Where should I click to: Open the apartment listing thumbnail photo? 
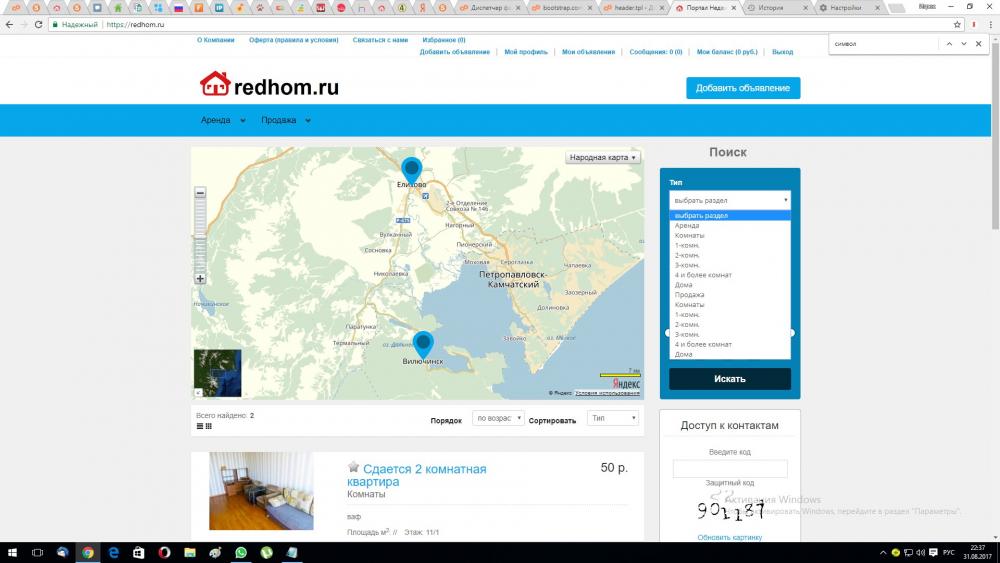[261, 491]
